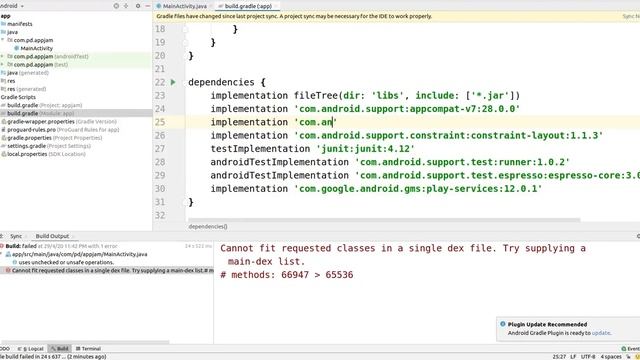The image size is (640, 360).
Task: Select Gradle Scripts node
Action: [18, 97]
